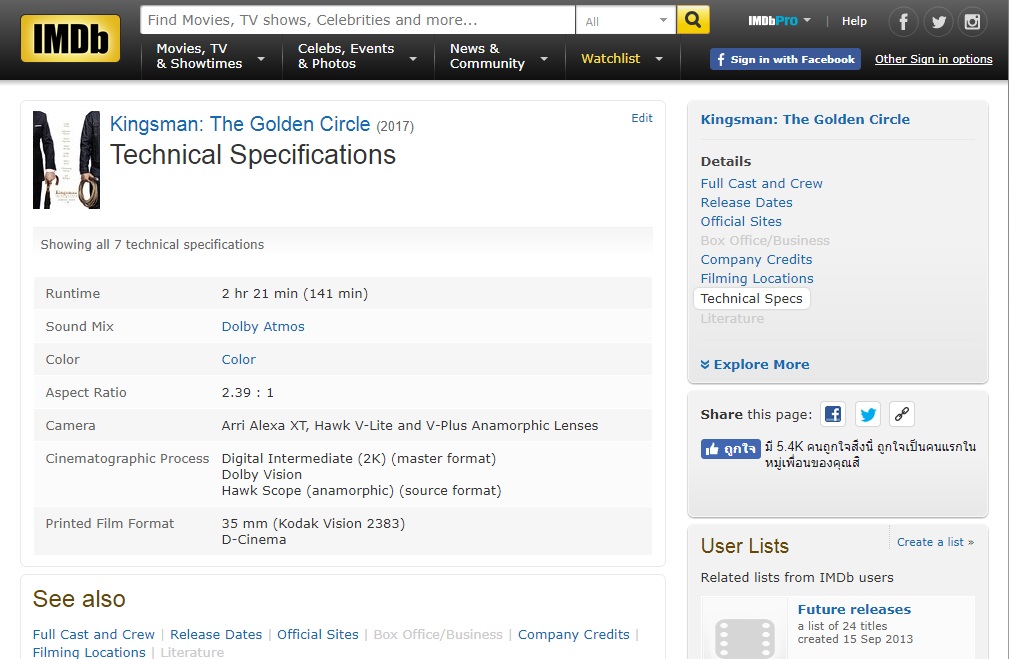Click the Kingsman movie poster thumbnail

pos(66,160)
